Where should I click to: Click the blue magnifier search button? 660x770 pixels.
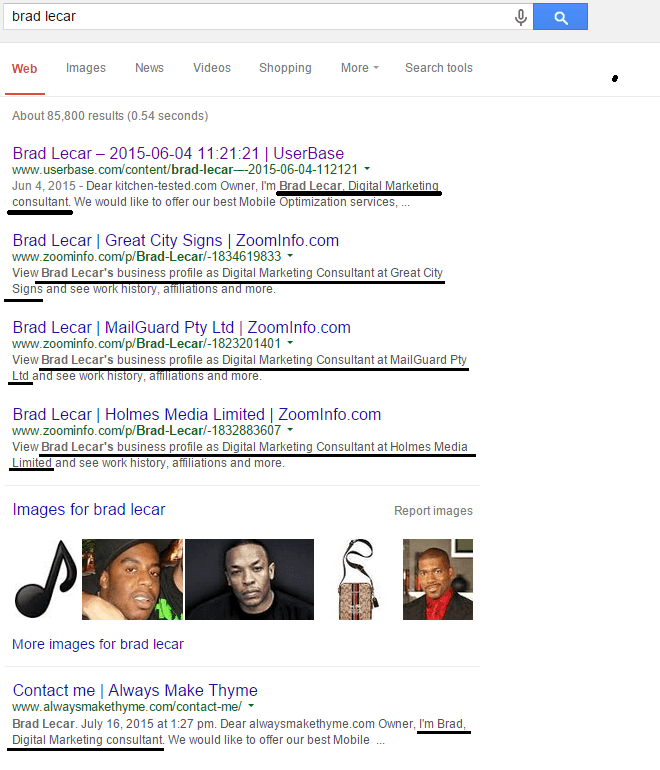point(560,16)
